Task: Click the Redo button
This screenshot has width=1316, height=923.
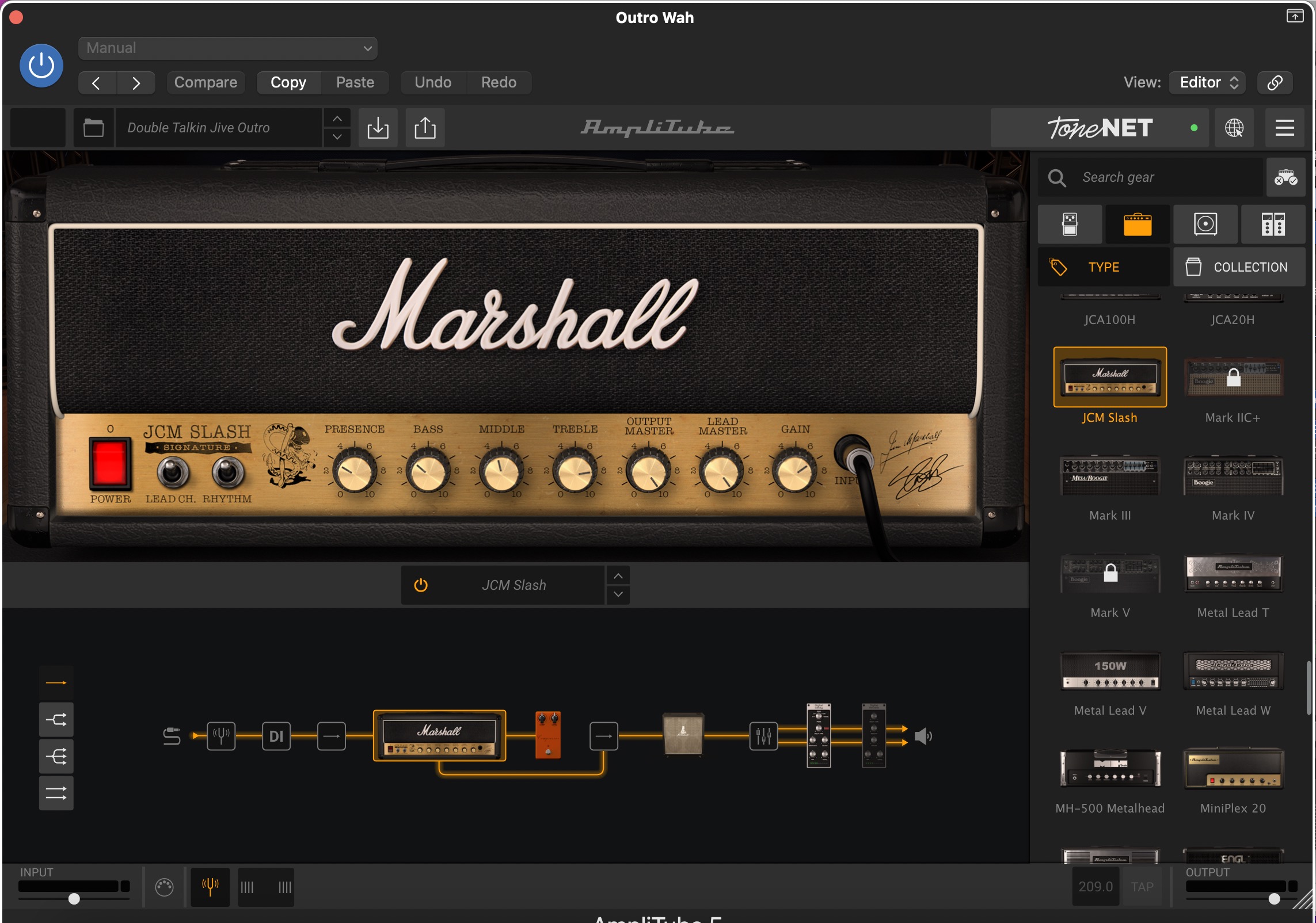Action: [x=499, y=82]
